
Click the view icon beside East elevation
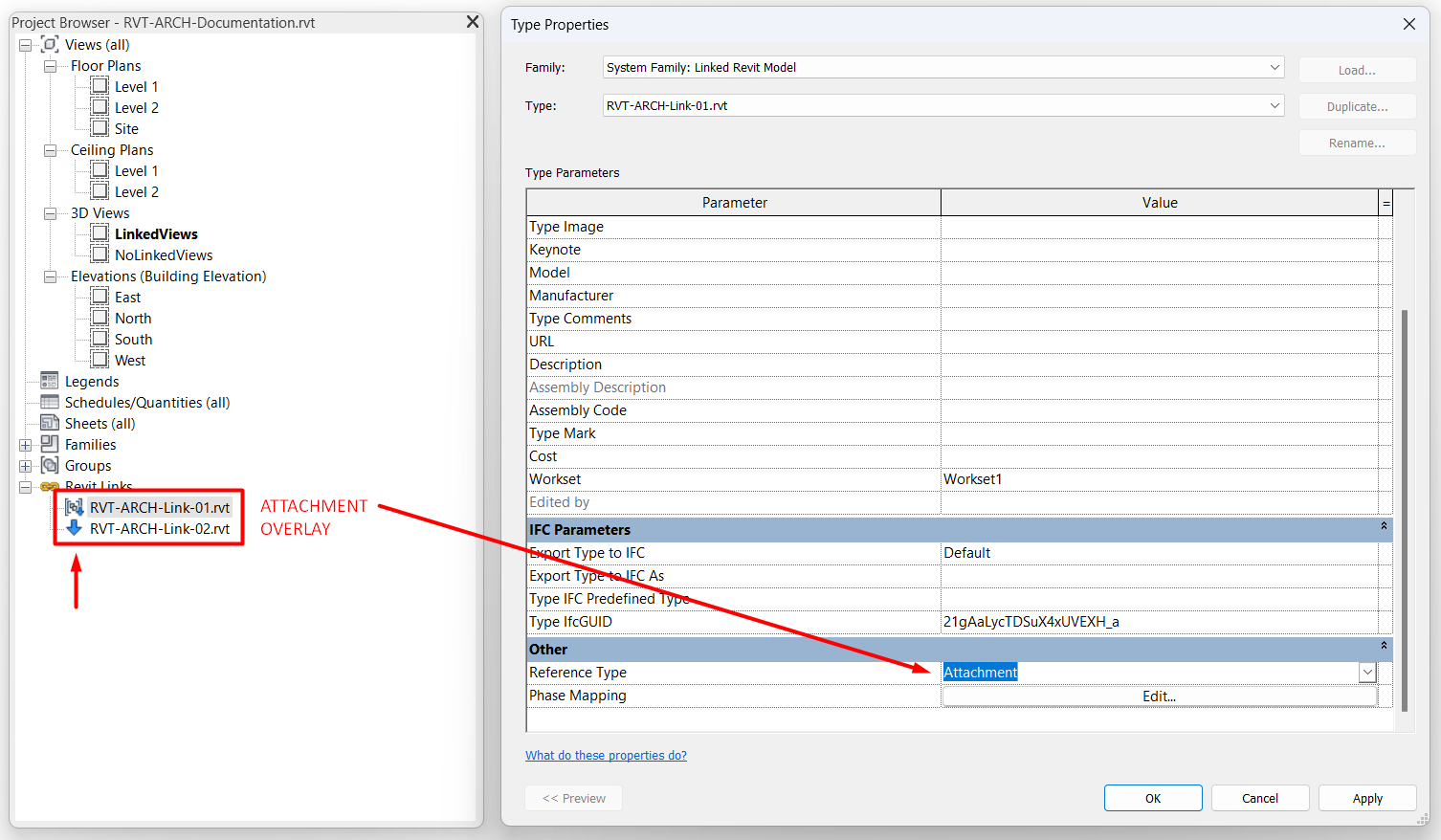click(100, 296)
